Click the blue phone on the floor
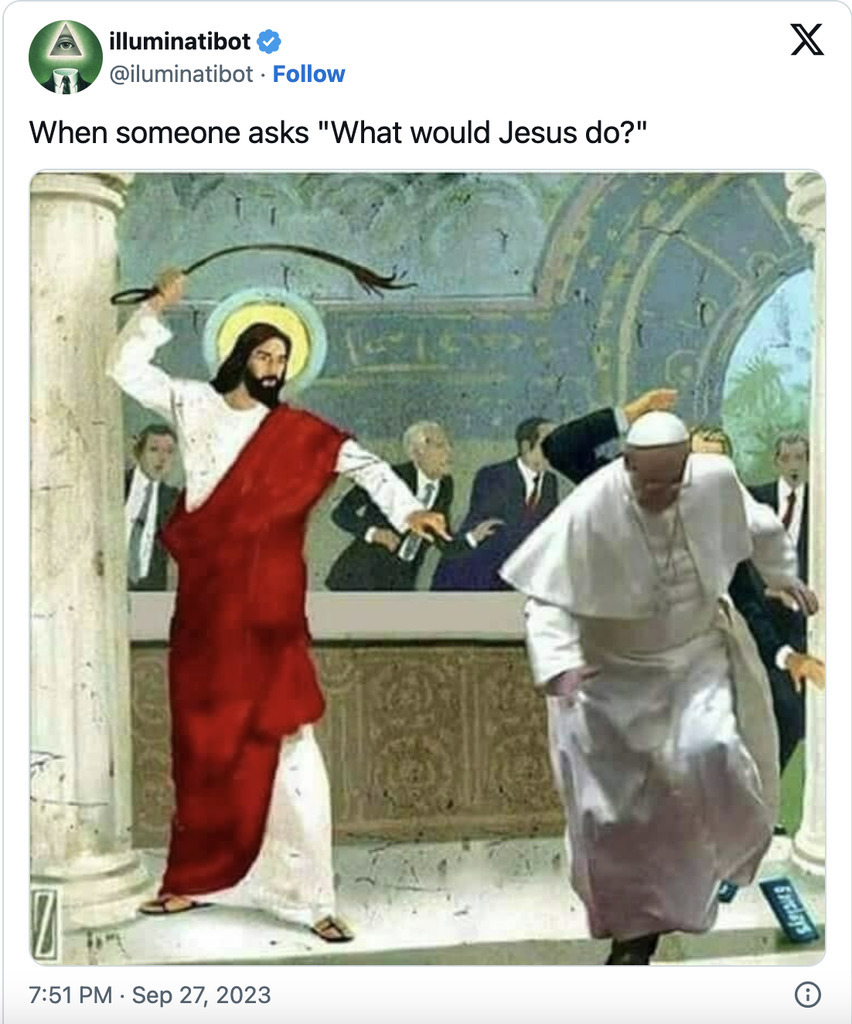 (x=792, y=910)
